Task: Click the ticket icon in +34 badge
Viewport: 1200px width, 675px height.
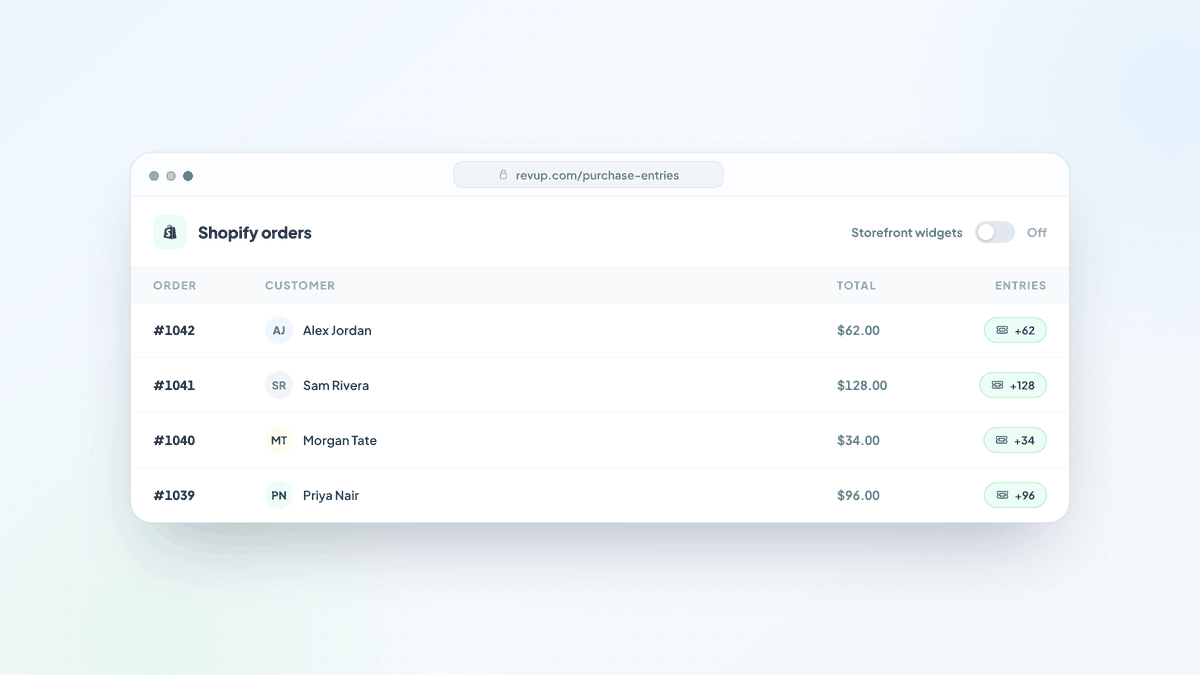Action: click(1002, 440)
